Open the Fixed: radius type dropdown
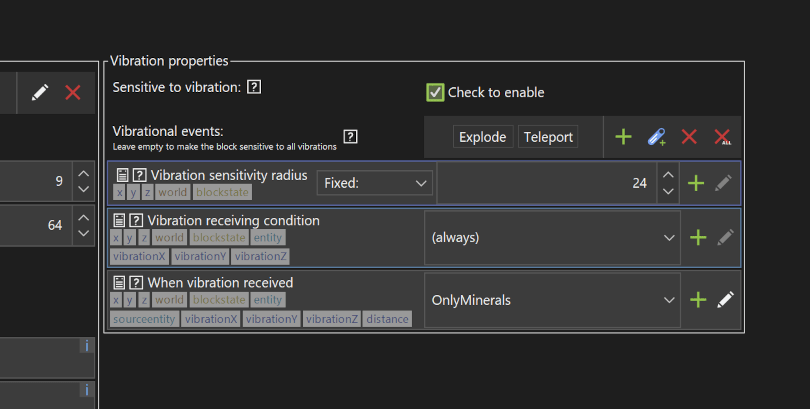Screen dimensions: 810x409 (375, 183)
